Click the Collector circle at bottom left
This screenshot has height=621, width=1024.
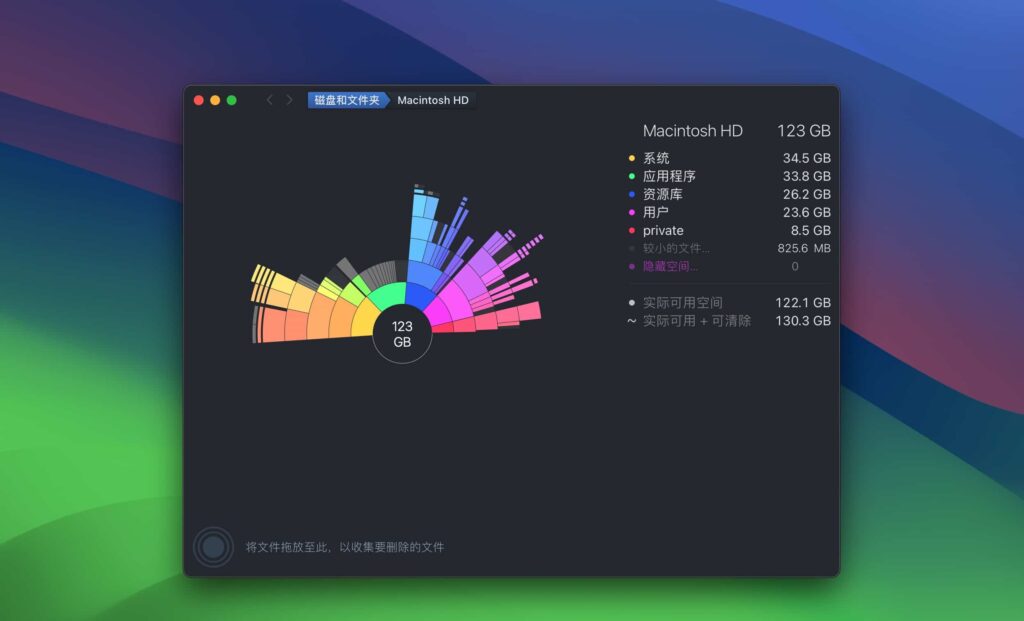point(213,546)
